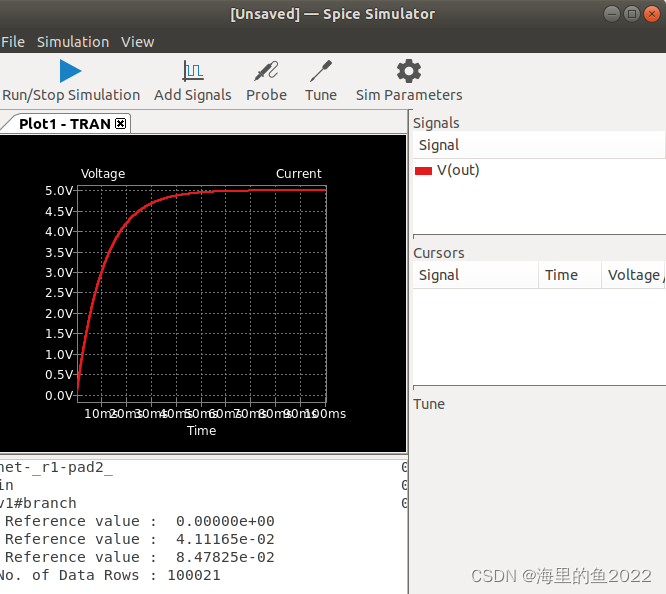Click the Tune panel heading

click(429, 404)
